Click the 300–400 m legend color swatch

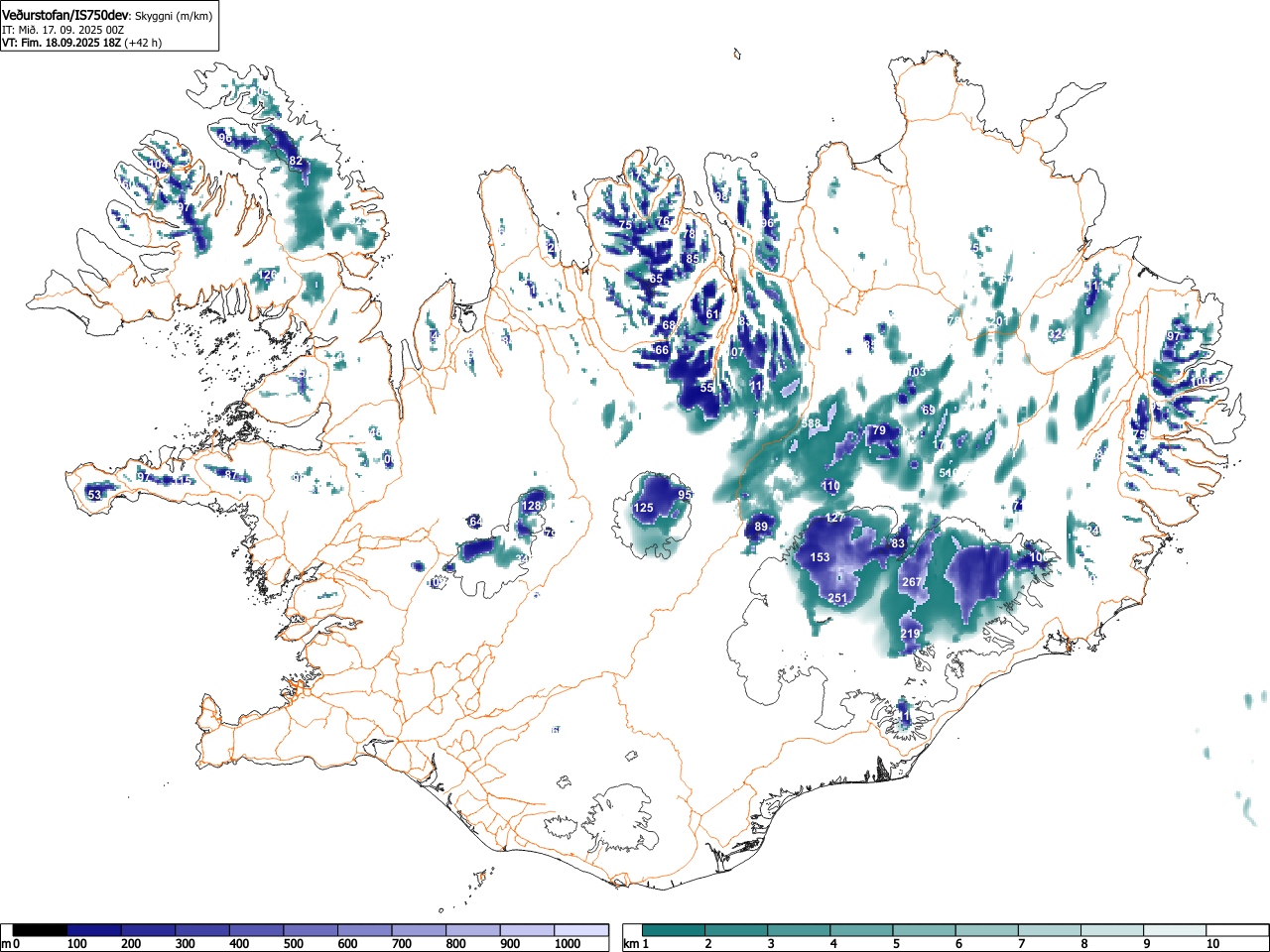pyautogui.click(x=202, y=930)
